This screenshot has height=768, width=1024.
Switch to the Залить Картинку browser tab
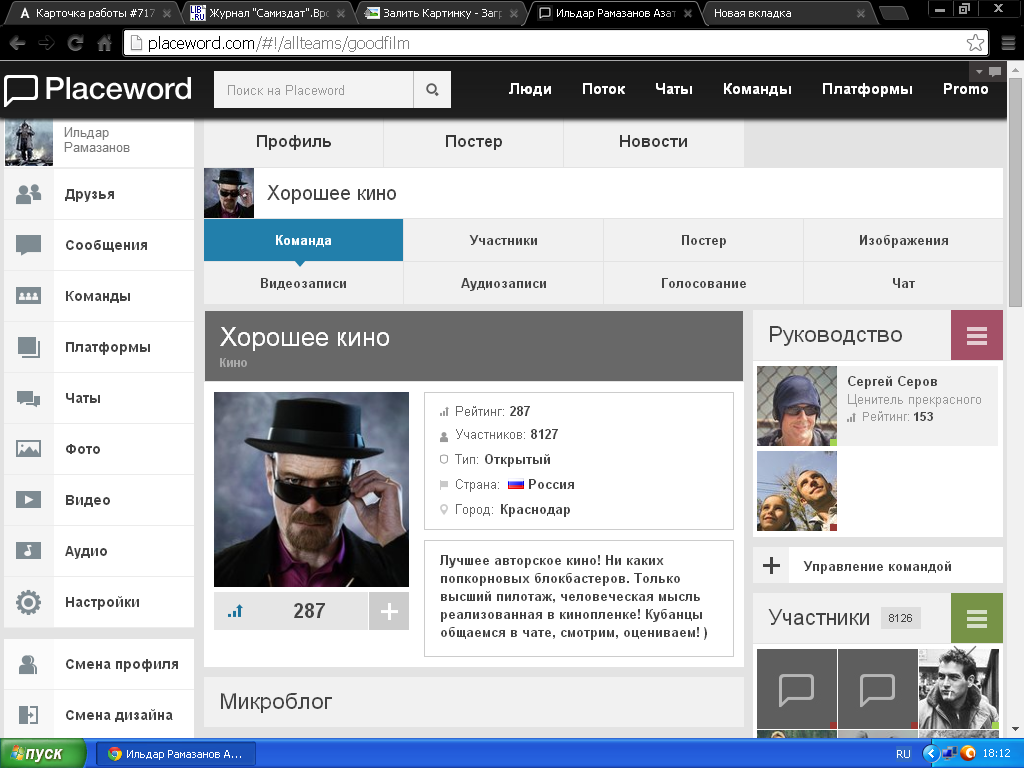point(442,13)
